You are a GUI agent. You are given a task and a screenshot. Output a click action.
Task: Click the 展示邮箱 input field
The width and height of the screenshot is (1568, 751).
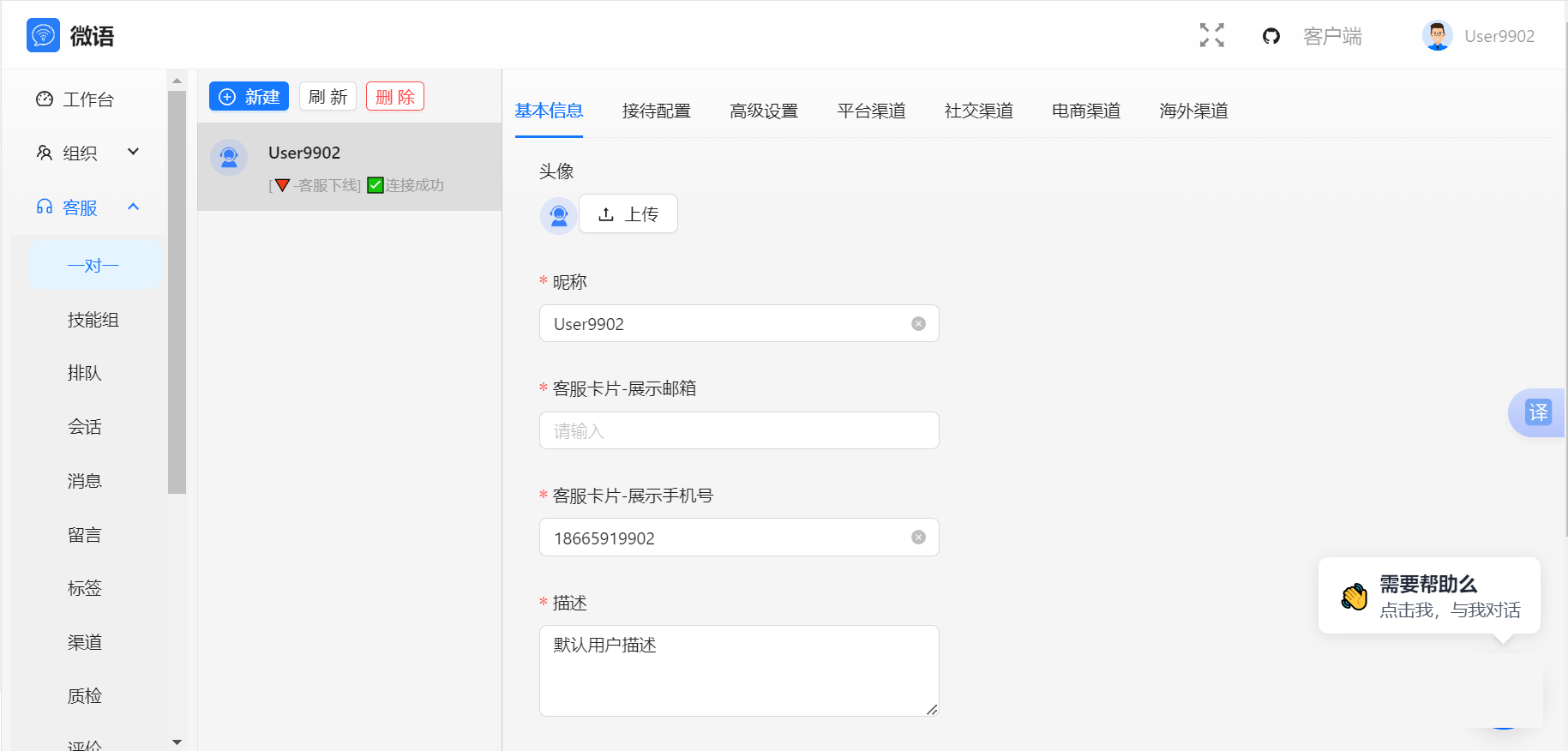tap(738, 430)
